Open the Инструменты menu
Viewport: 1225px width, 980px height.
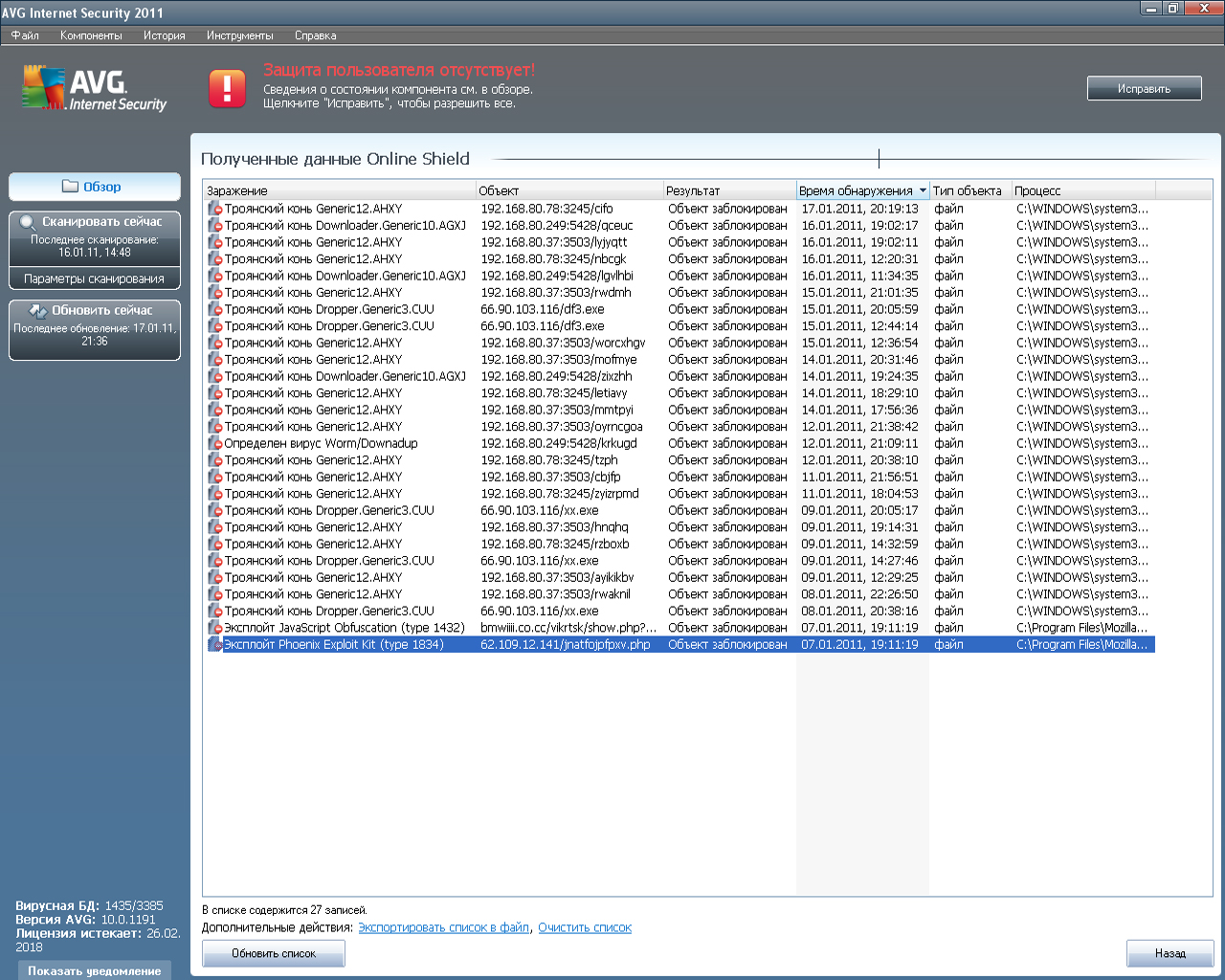click(240, 35)
